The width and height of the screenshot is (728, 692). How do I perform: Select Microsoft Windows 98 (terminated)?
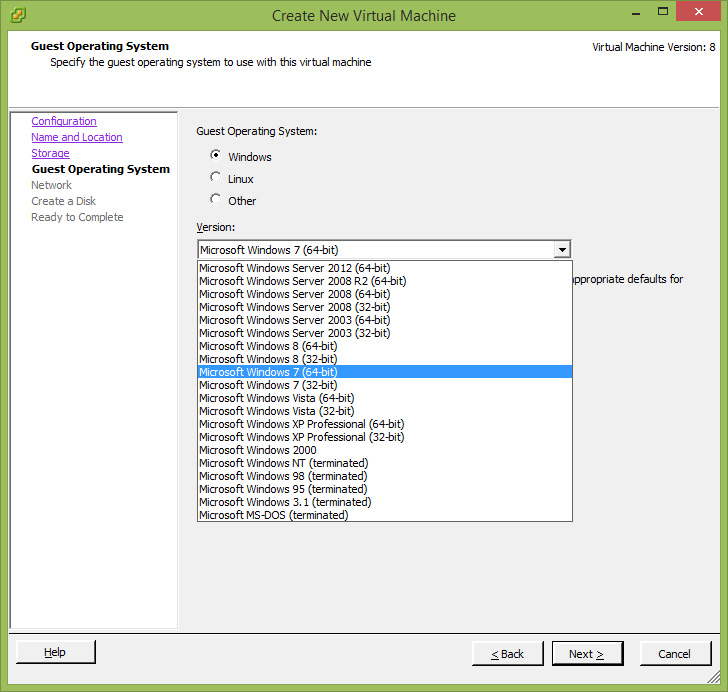coord(384,476)
